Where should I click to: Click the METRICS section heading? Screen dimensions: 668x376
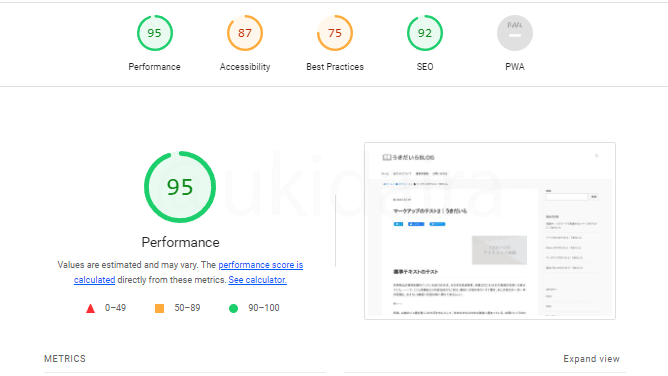[65, 359]
